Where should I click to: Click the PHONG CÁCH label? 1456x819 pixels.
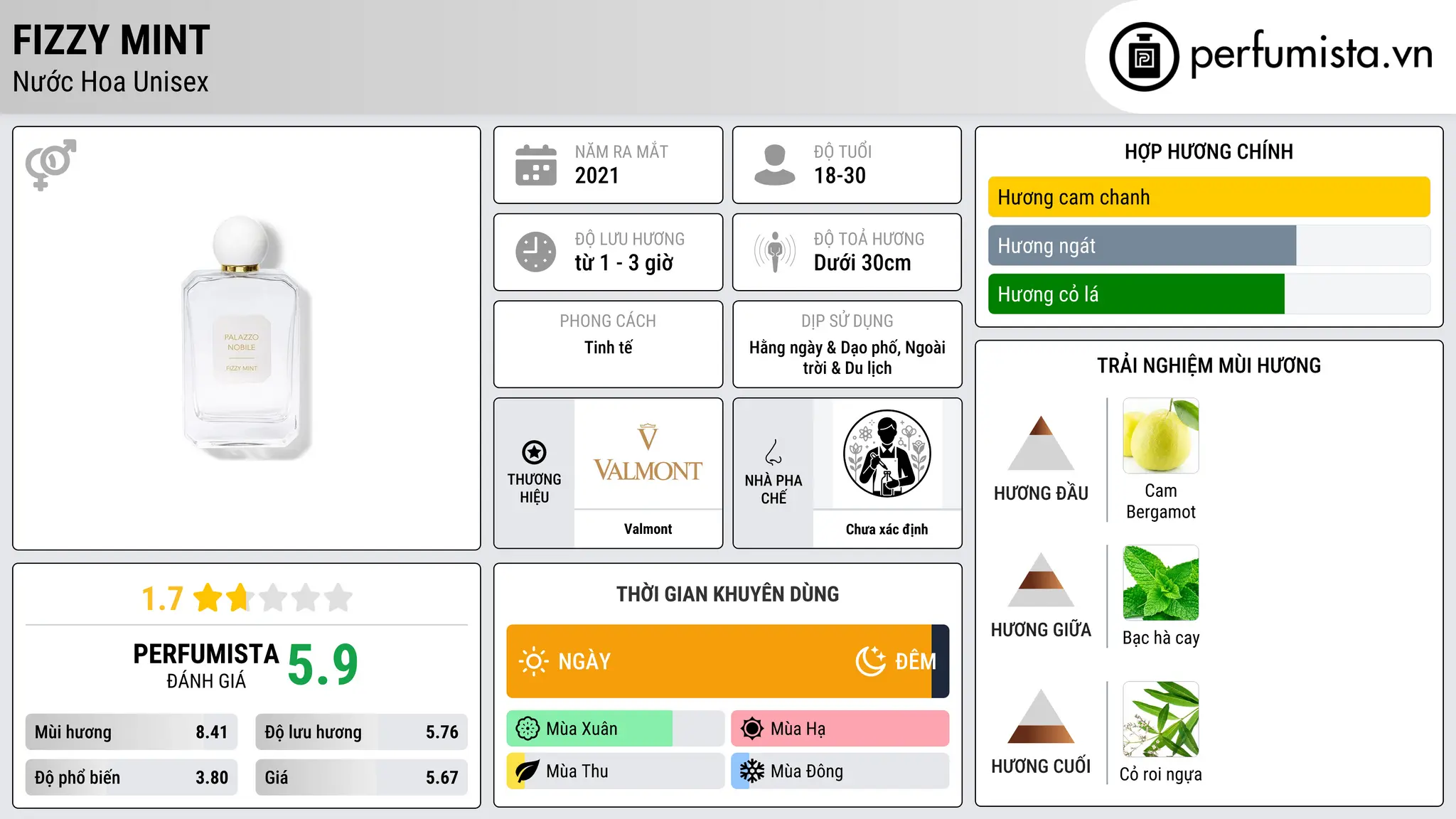tap(608, 321)
